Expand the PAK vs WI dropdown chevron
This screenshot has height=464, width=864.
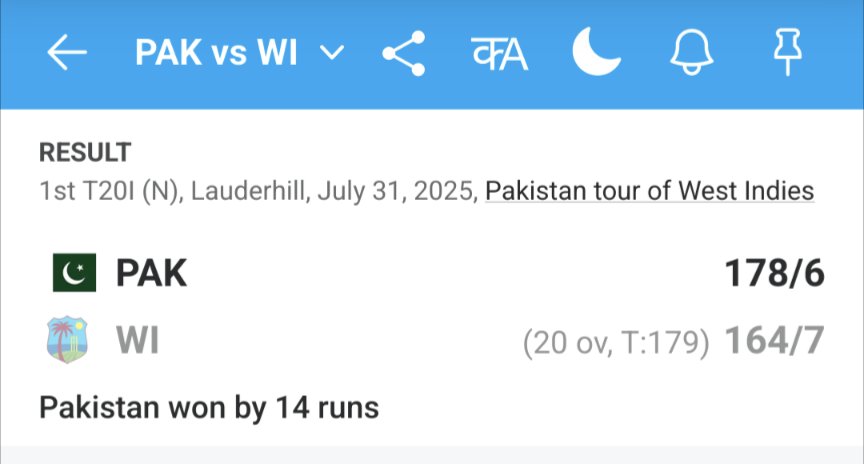pos(332,53)
